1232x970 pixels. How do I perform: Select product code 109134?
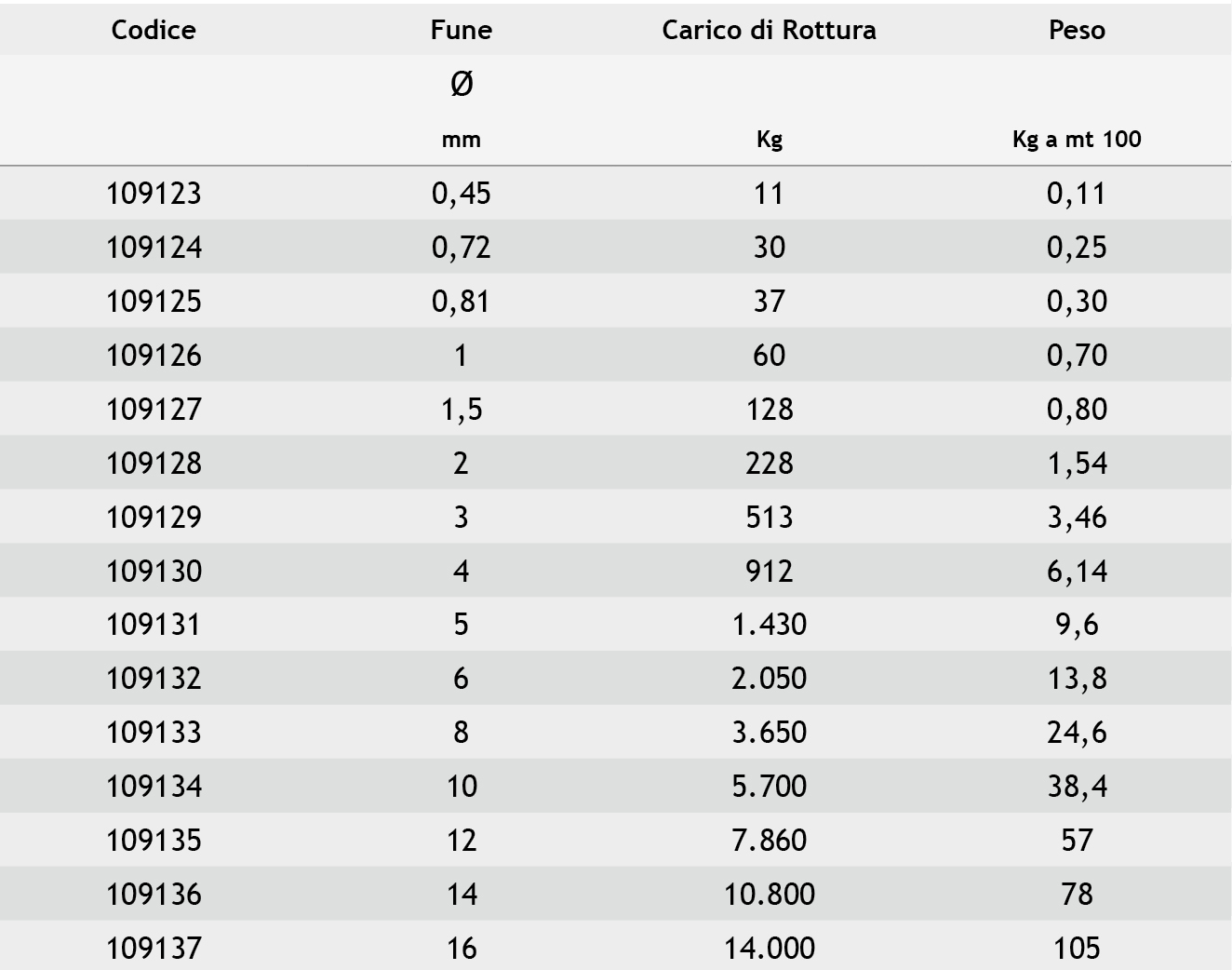tap(154, 787)
